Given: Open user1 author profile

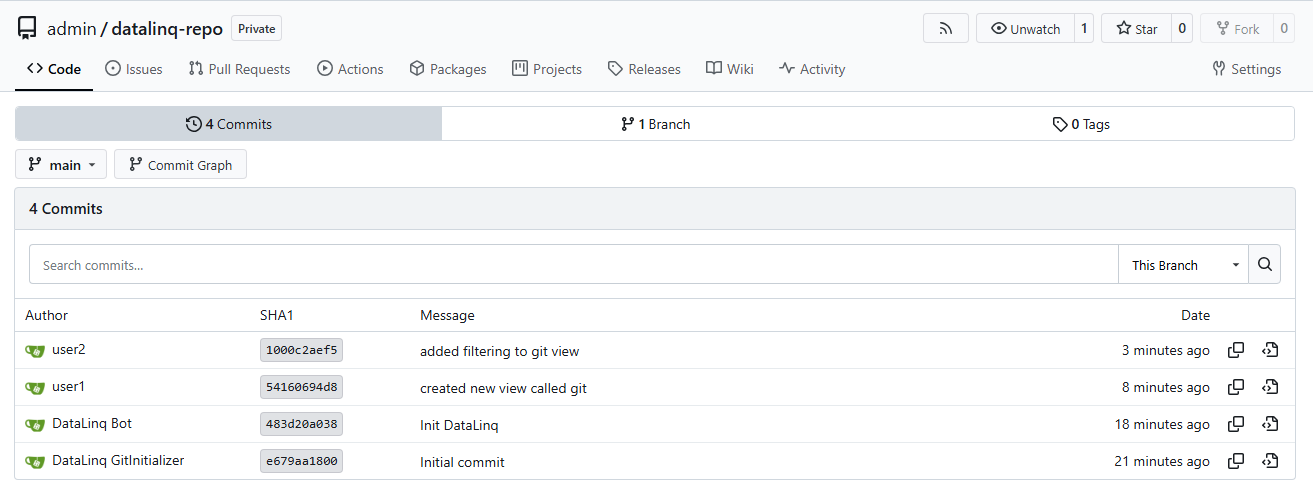Looking at the screenshot, I should 69,386.
